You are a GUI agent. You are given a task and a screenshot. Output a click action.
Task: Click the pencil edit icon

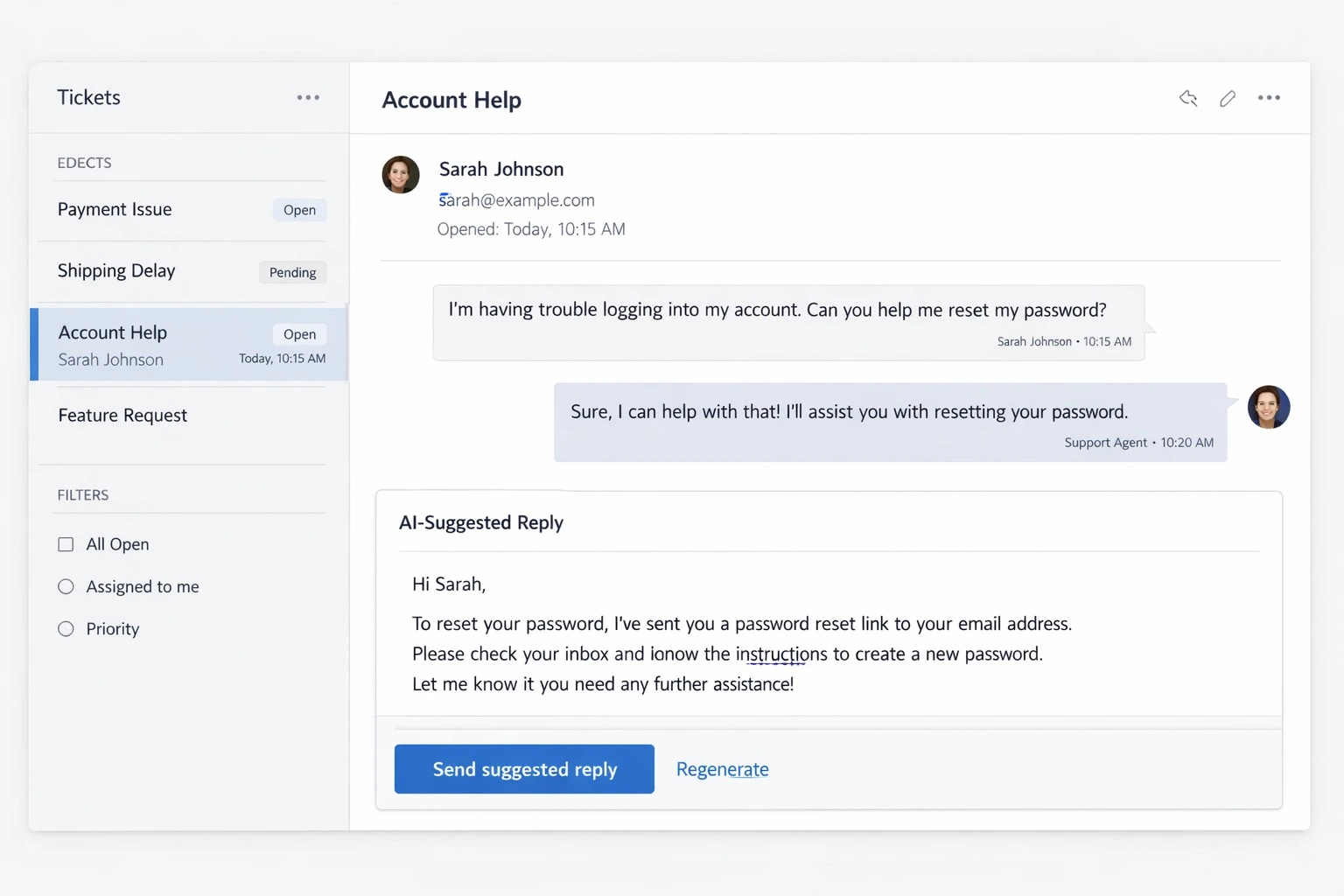1228,98
